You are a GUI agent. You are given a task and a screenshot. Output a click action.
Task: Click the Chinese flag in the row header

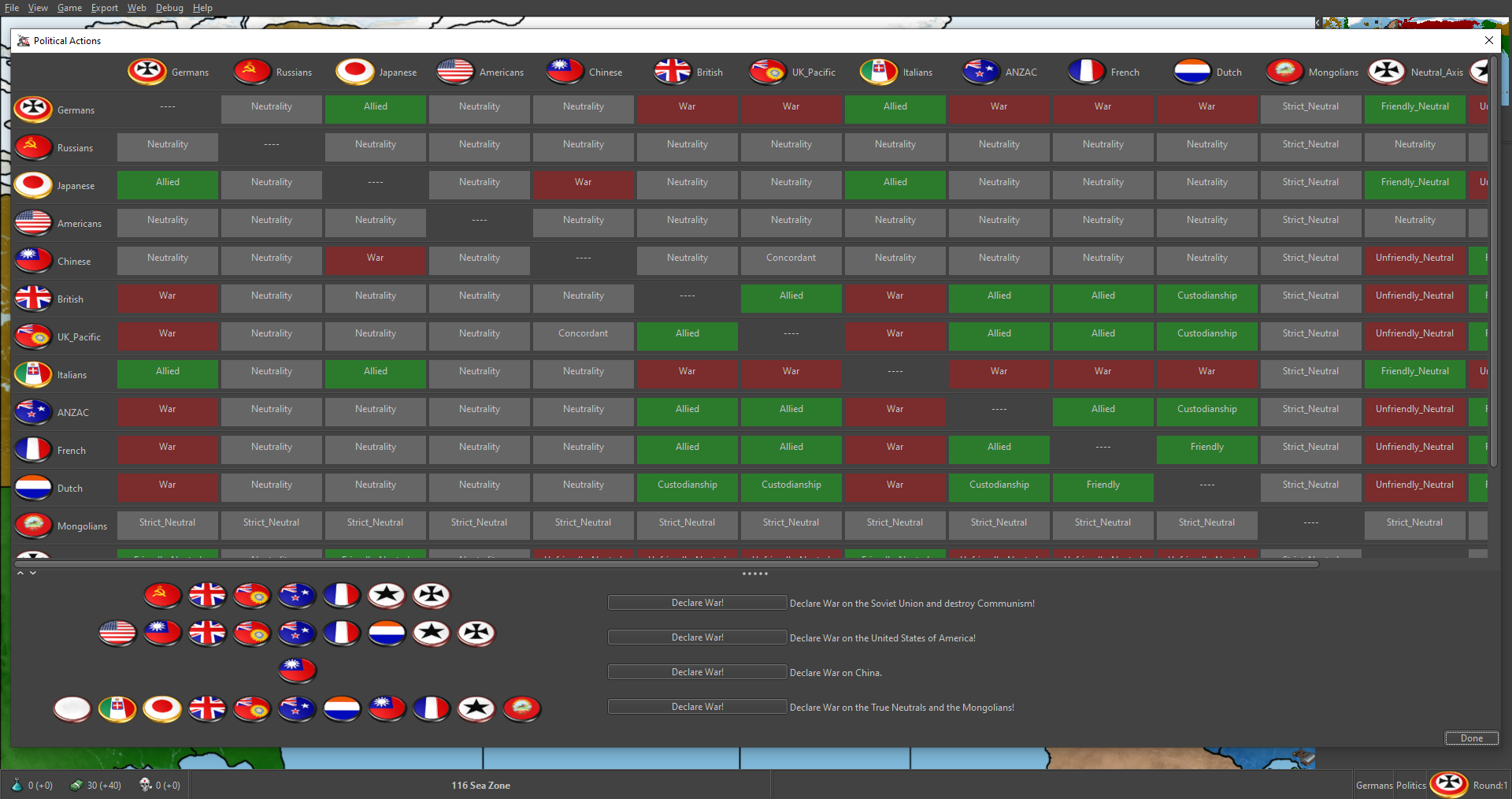coord(33,261)
